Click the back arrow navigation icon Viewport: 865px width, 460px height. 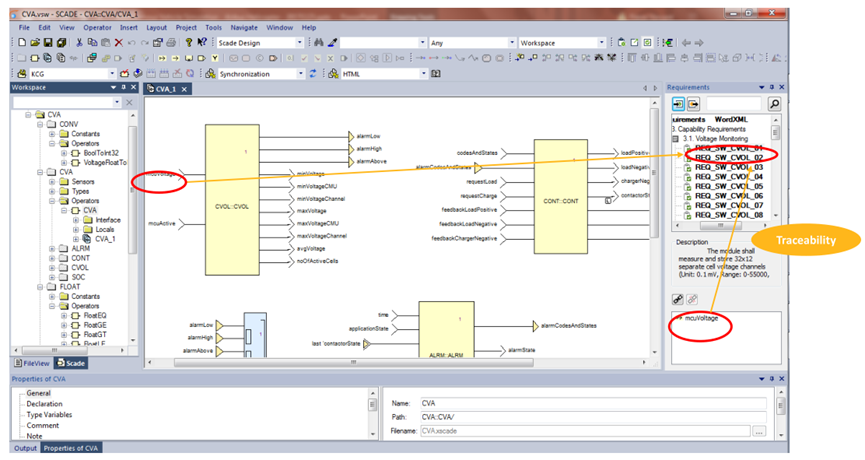coord(686,42)
